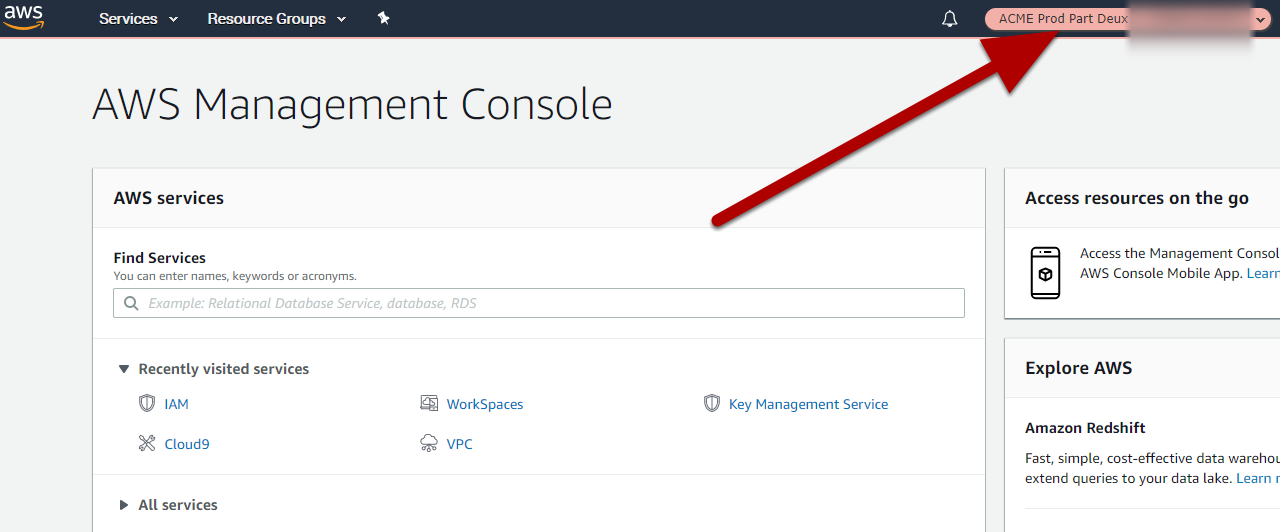Click the AWS services panel heading

169,198
